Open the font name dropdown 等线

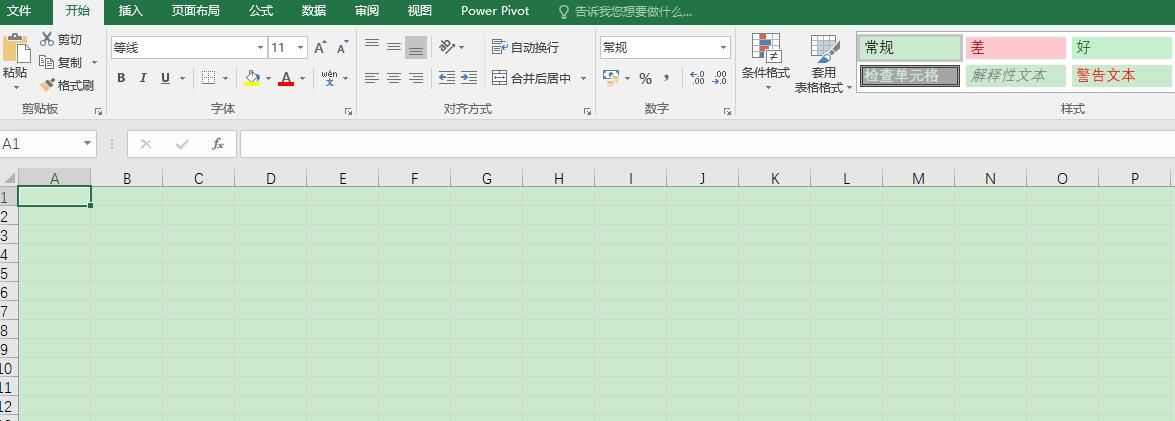[x=260, y=48]
